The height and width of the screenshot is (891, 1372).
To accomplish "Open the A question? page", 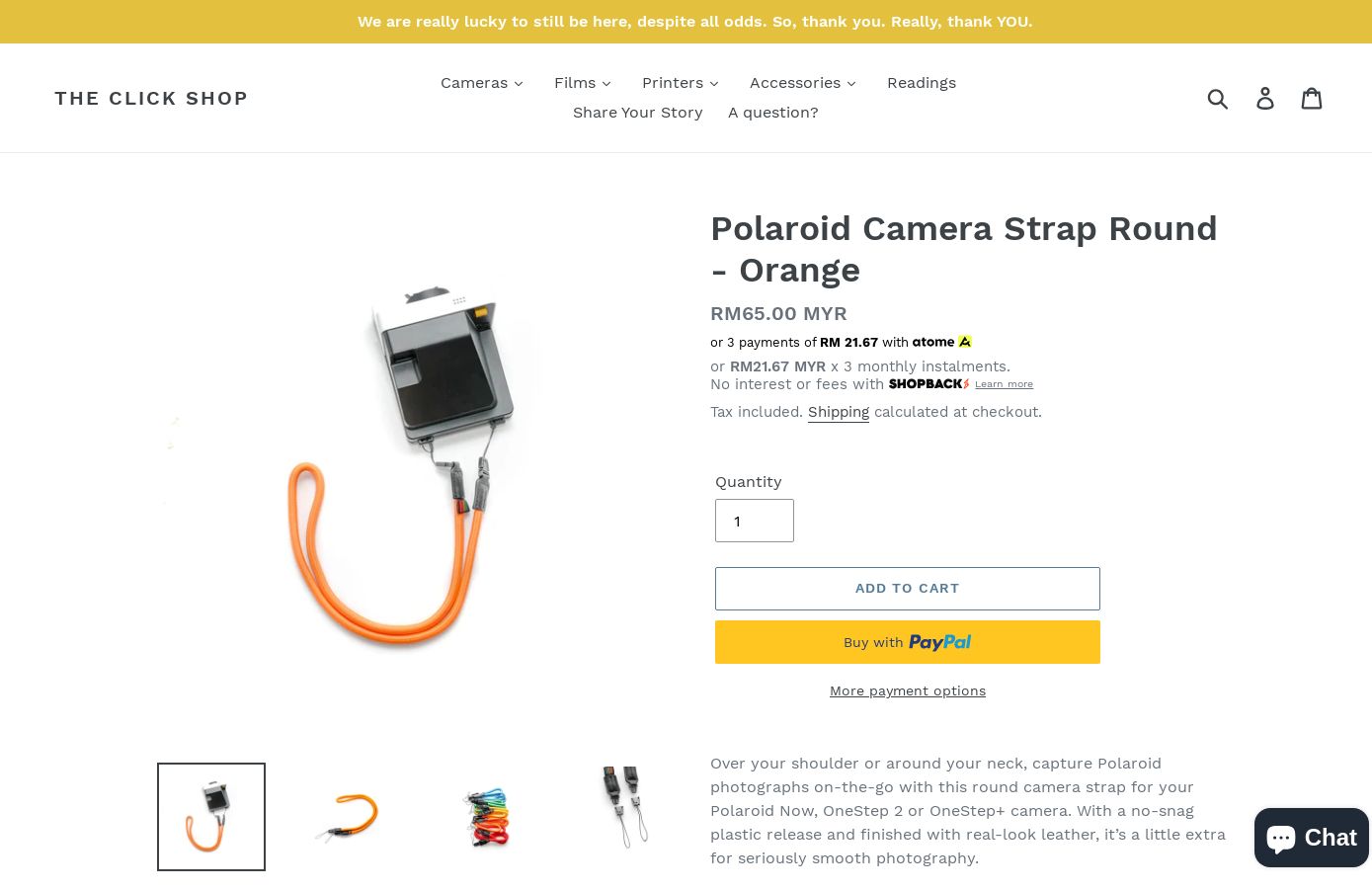I will coord(773,113).
